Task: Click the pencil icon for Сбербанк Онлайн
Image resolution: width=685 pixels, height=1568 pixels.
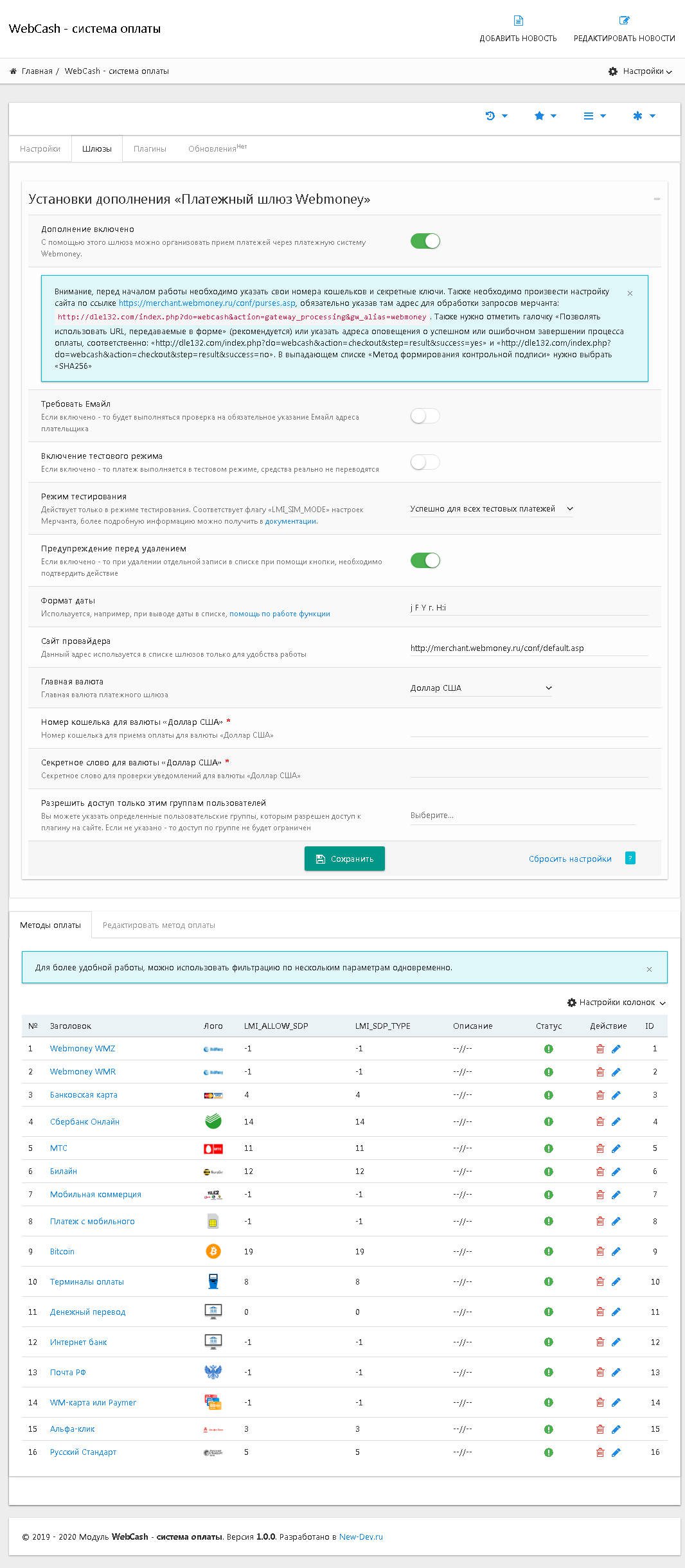Action: tap(616, 1122)
